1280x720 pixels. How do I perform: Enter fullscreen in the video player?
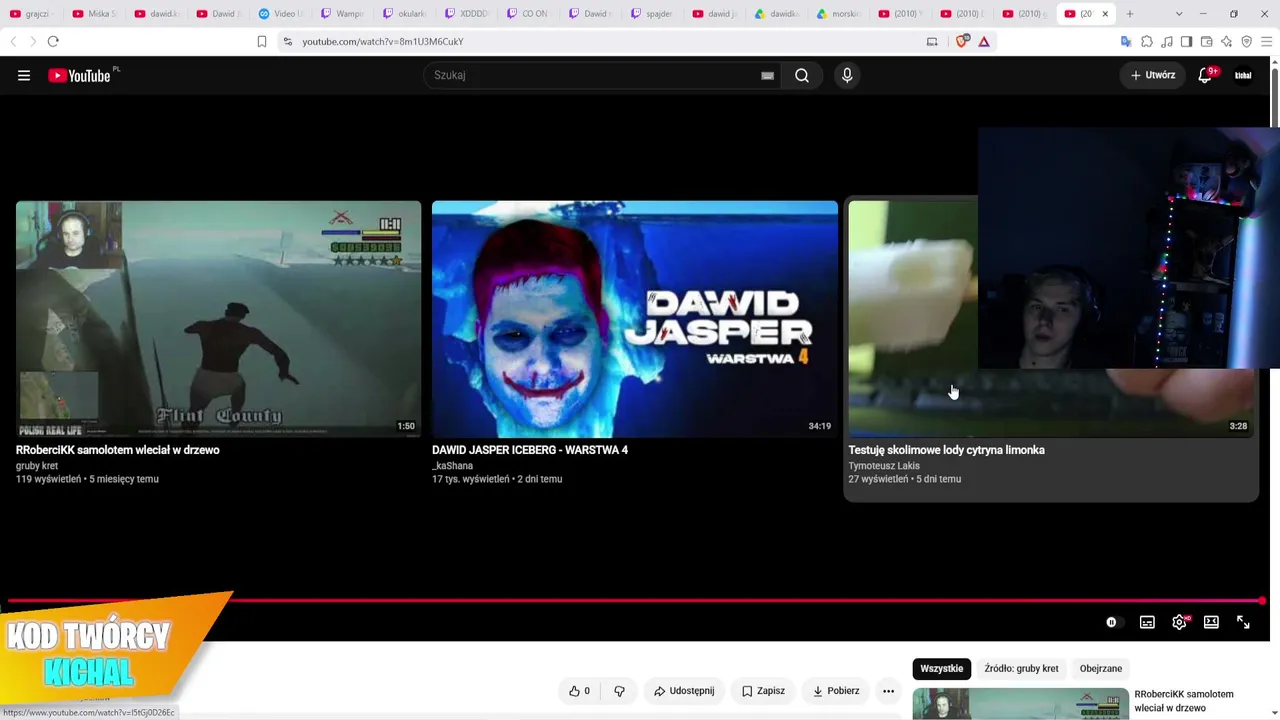pyautogui.click(x=1243, y=622)
